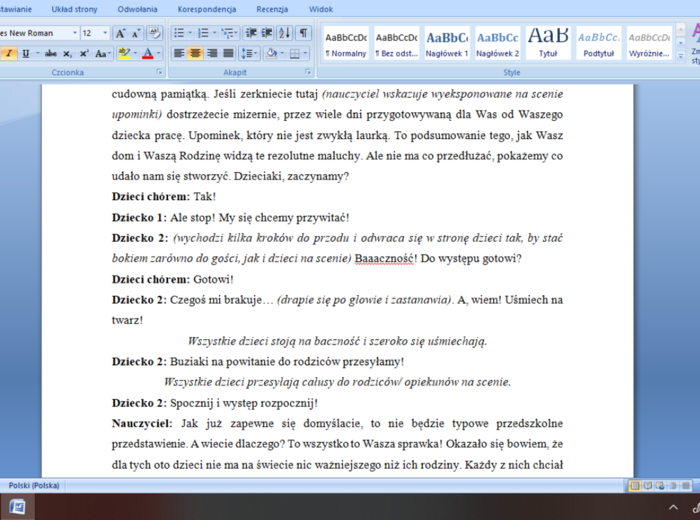The height and width of the screenshot is (520, 700).
Task: Toggle paragraph marks display
Action: click(304, 33)
